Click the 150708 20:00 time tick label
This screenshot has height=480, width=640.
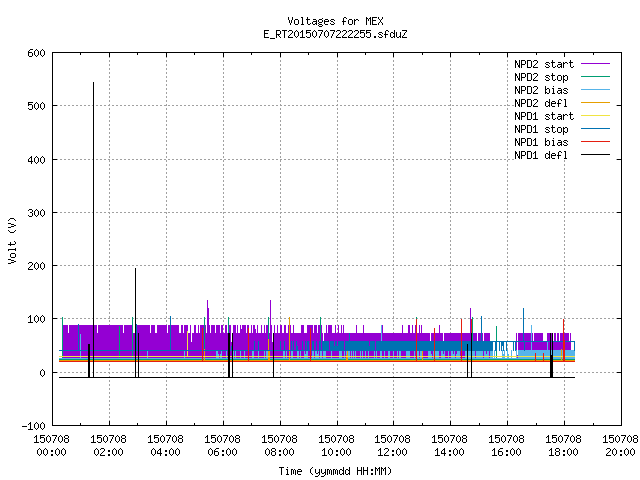click(x=620, y=446)
